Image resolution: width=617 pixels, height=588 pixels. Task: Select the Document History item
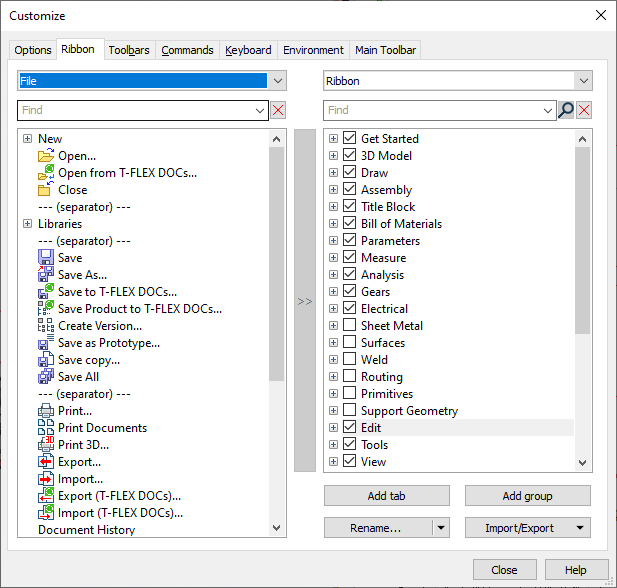click(87, 530)
